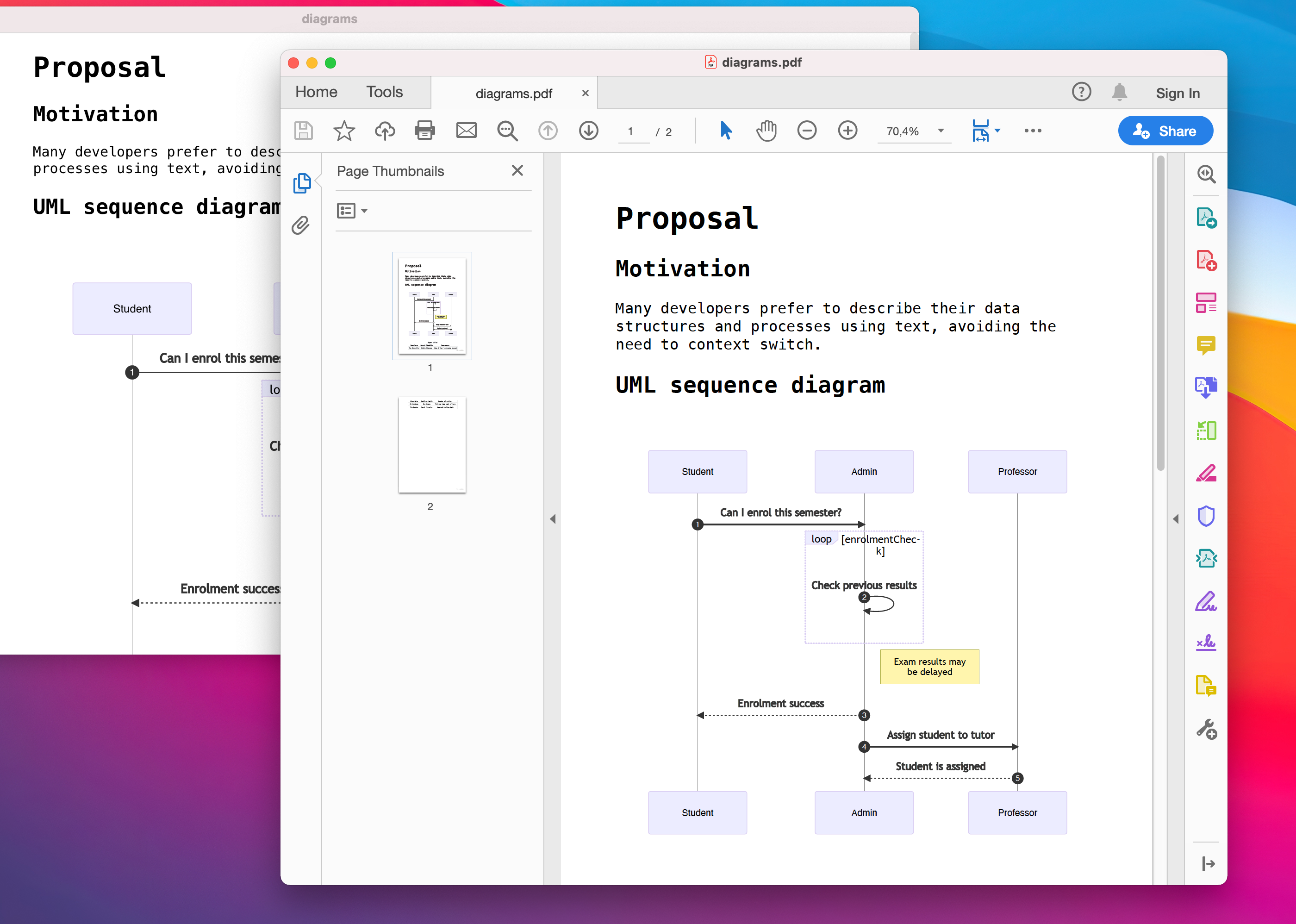Expand the fit page options dropdown
This screenshot has width=1296, height=924.
(998, 131)
